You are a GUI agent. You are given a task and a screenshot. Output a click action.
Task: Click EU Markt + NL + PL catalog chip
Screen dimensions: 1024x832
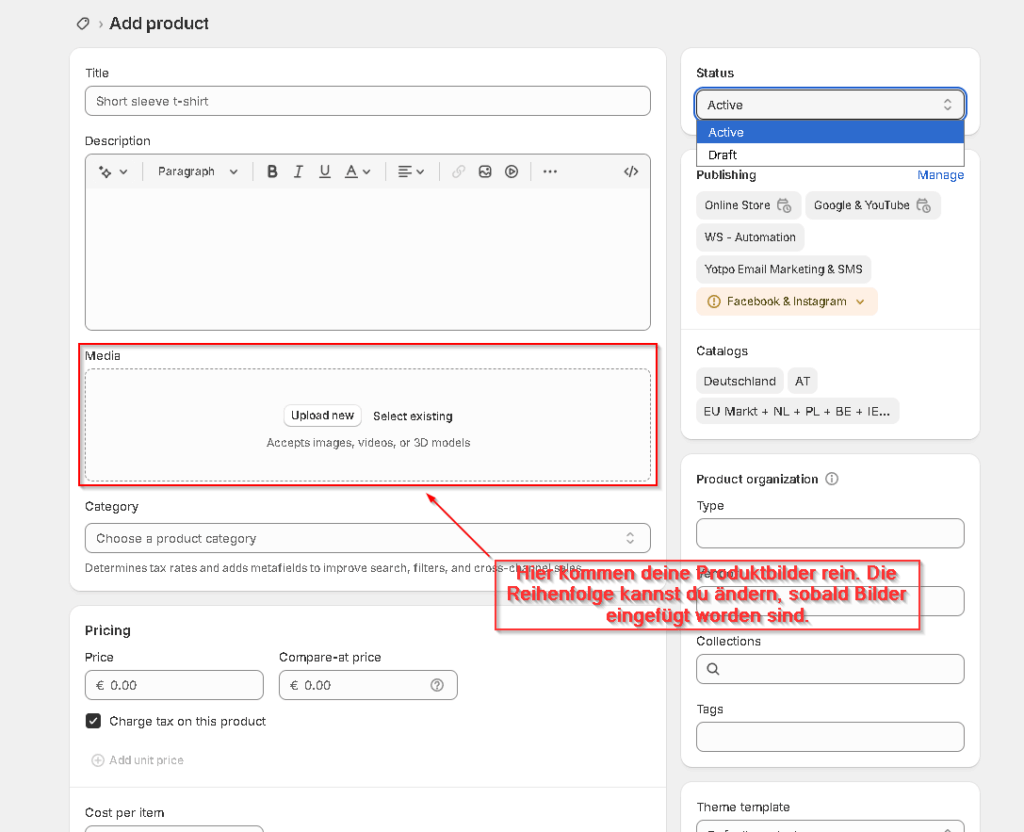pyautogui.click(x=797, y=411)
